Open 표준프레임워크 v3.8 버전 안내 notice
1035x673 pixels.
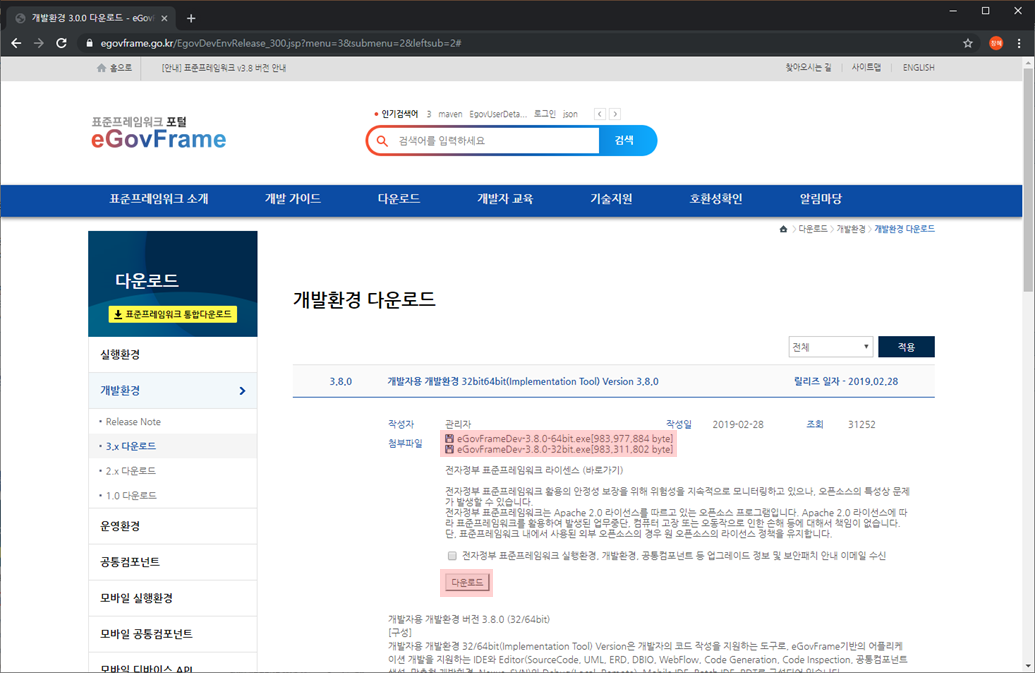pyautogui.click(x=224, y=68)
